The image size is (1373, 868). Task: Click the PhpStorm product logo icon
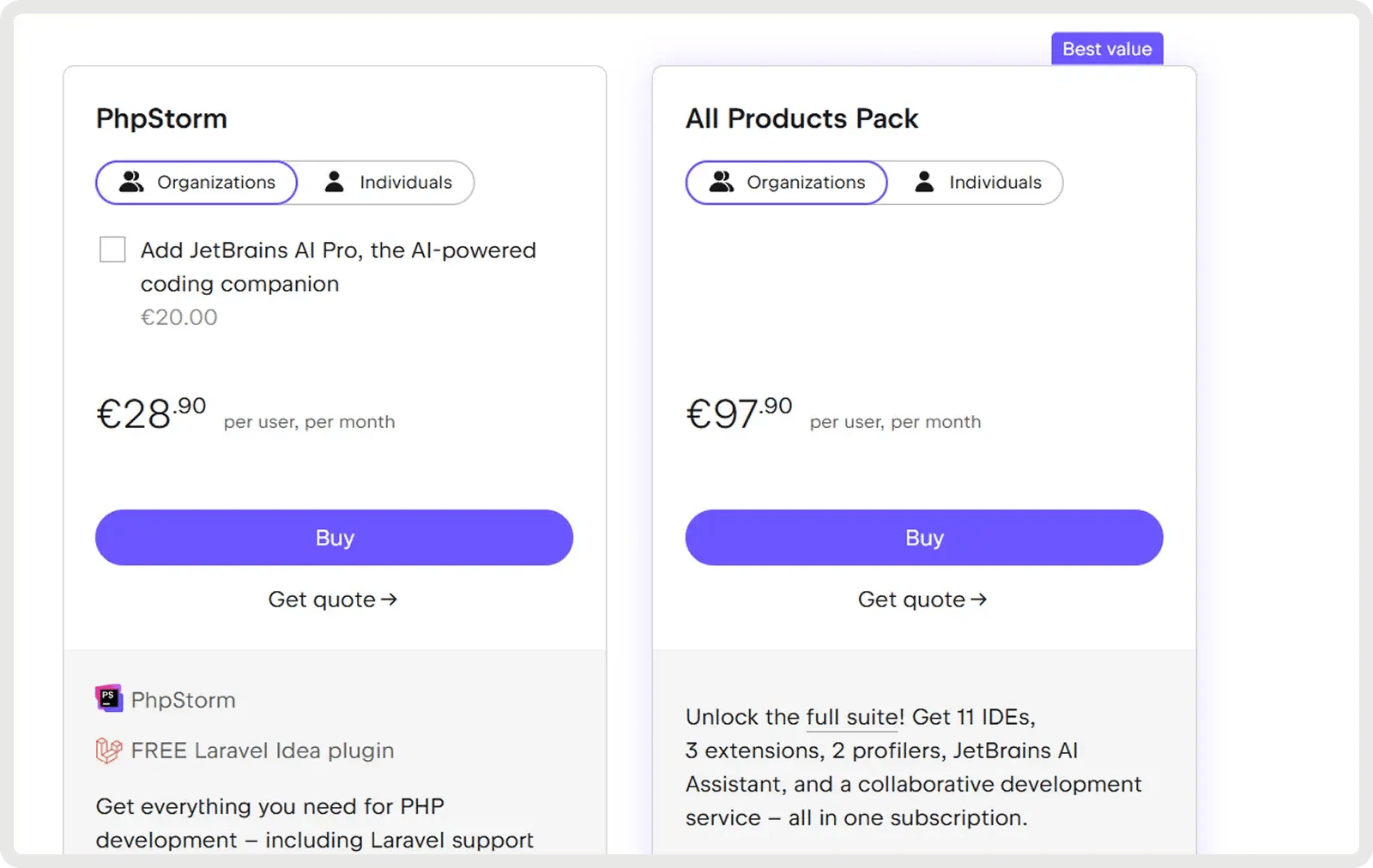point(109,699)
